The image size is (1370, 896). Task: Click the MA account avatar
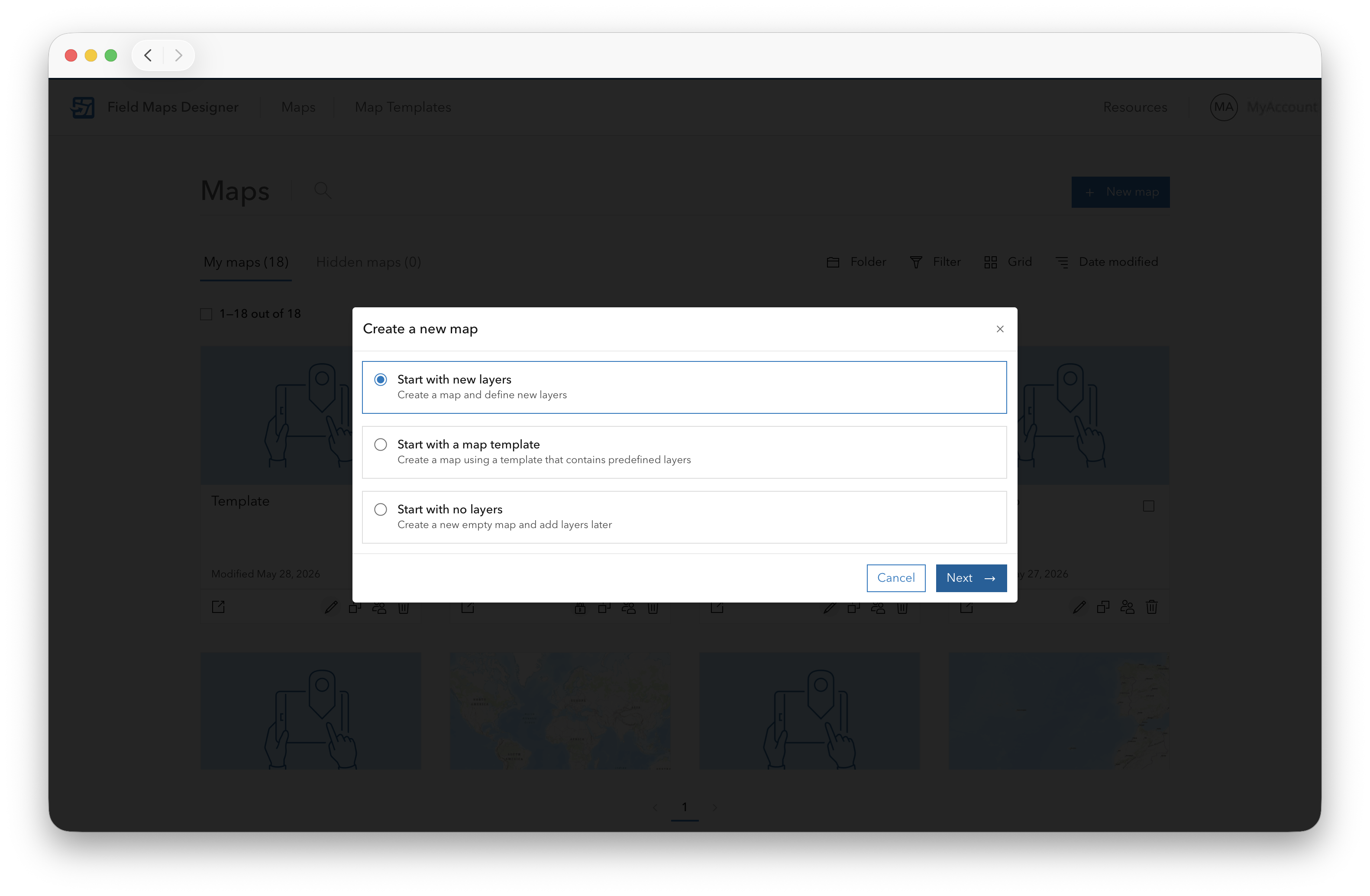point(1223,107)
